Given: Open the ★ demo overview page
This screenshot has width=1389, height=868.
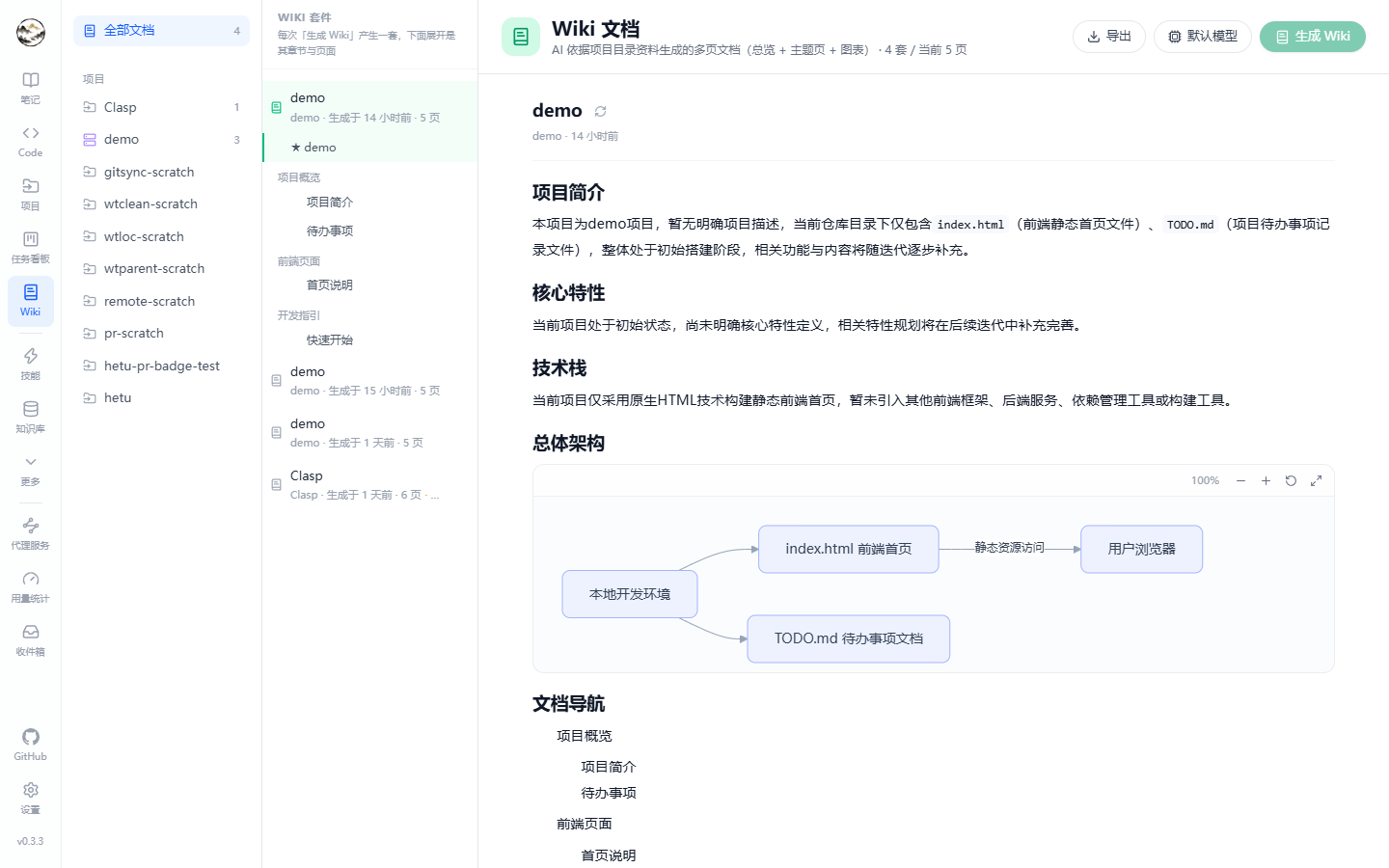Looking at the screenshot, I should tap(370, 148).
